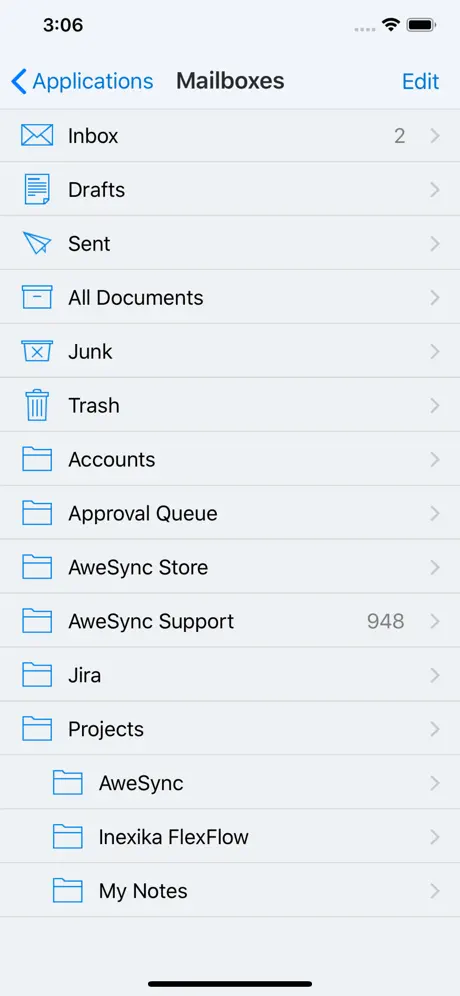Open Trash via its right chevron
The image size is (460, 996).
[x=435, y=405]
